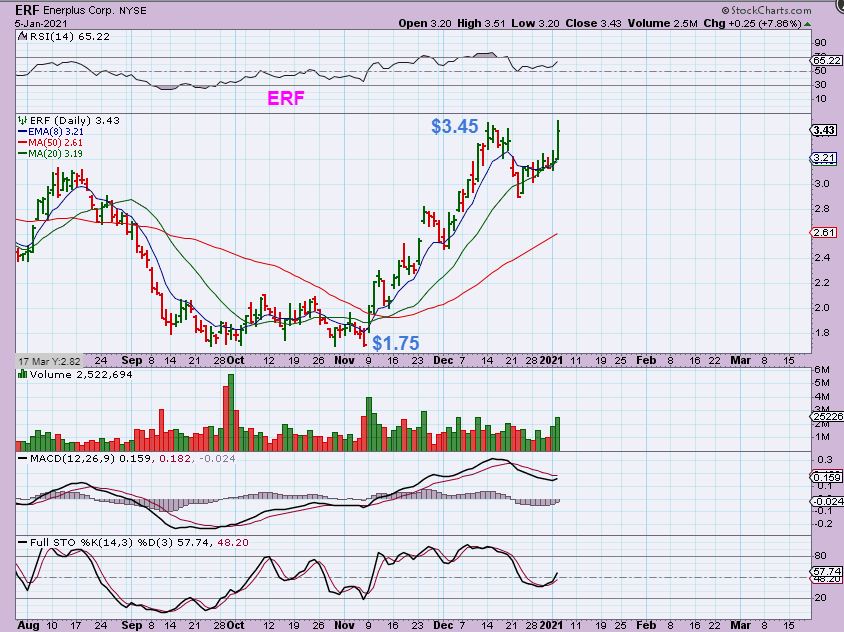This screenshot has width=844, height=632.
Task: Click the '2.61' MA(50) price tag on right axis
Action: [824, 233]
